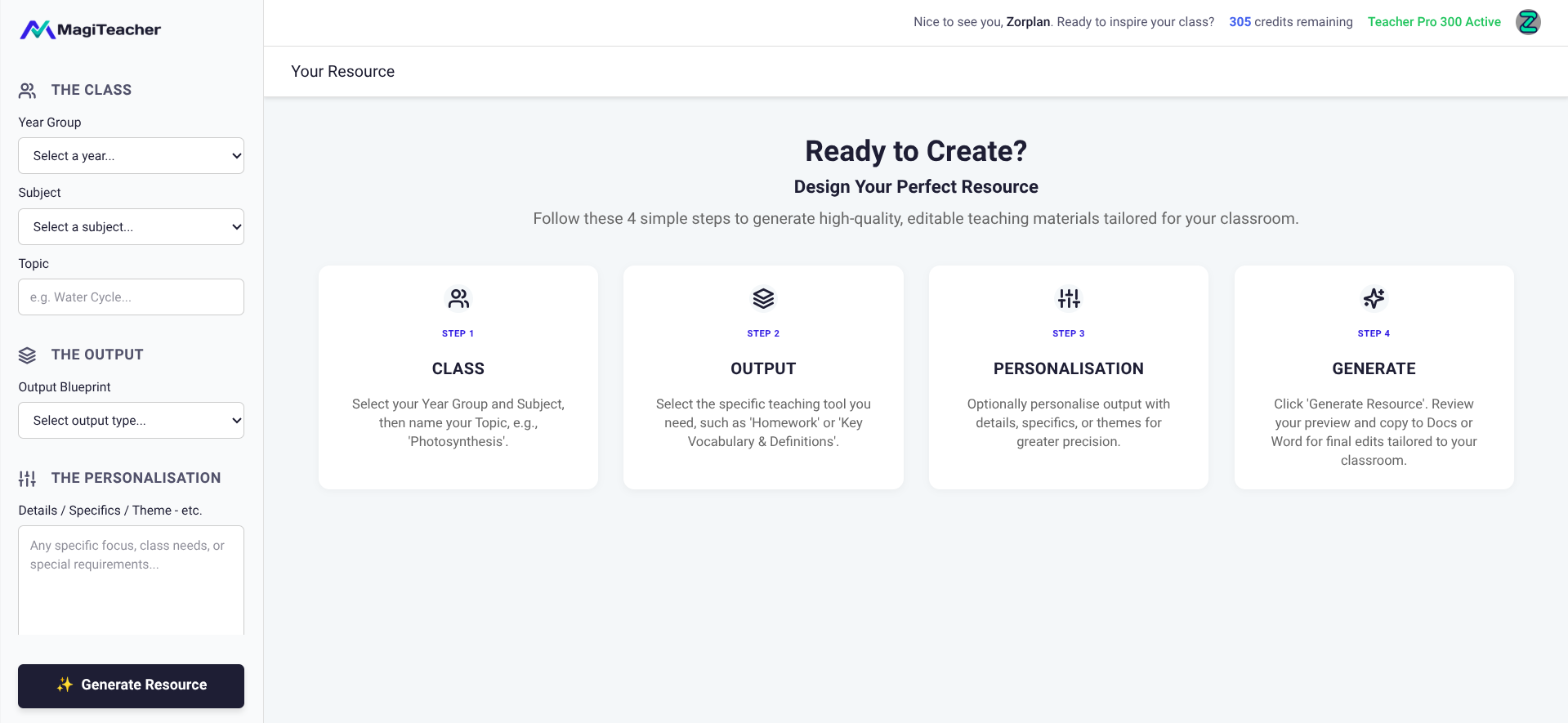Viewport: 1568px width, 723px height.
Task: Click the 'Follow these 4 simple steps' sentence
Action: 916,219
